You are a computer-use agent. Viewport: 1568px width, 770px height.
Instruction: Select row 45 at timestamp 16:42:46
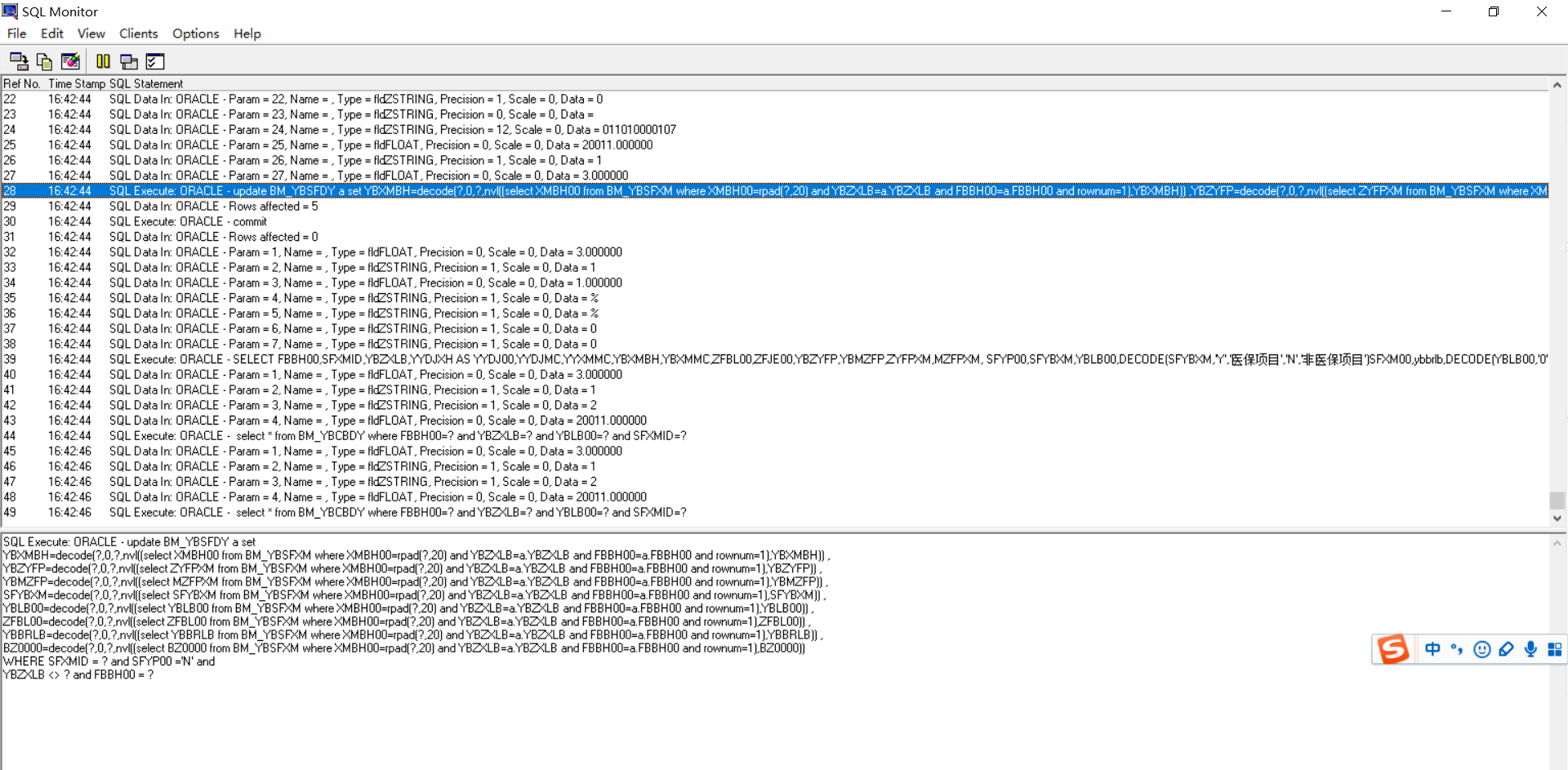tap(775, 452)
